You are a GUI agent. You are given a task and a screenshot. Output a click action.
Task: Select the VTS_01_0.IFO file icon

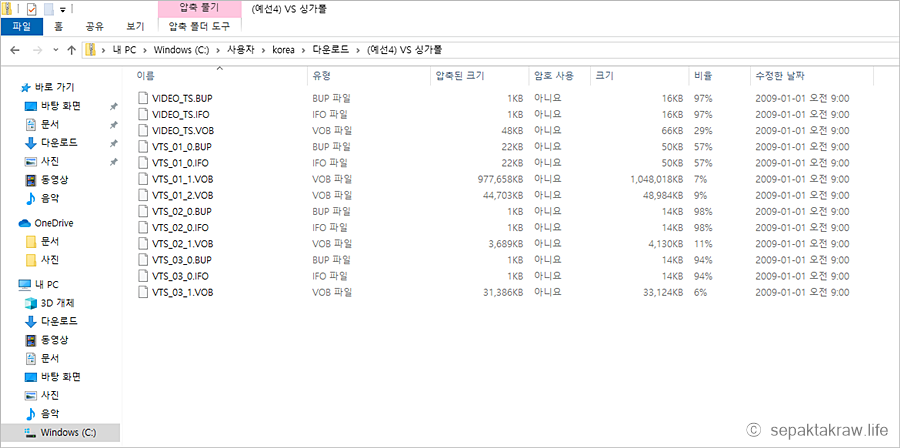(x=143, y=163)
